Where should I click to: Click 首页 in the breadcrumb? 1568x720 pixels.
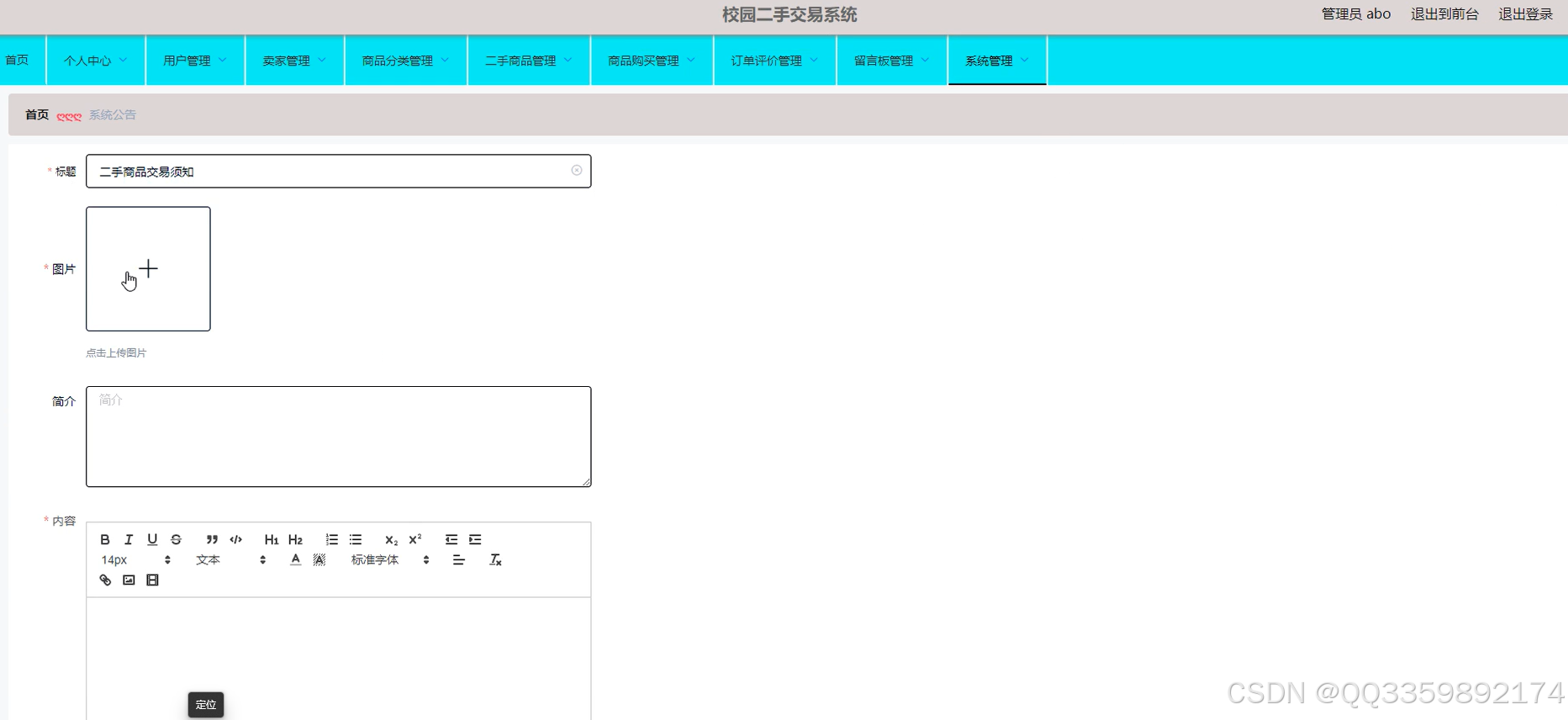[37, 114]
